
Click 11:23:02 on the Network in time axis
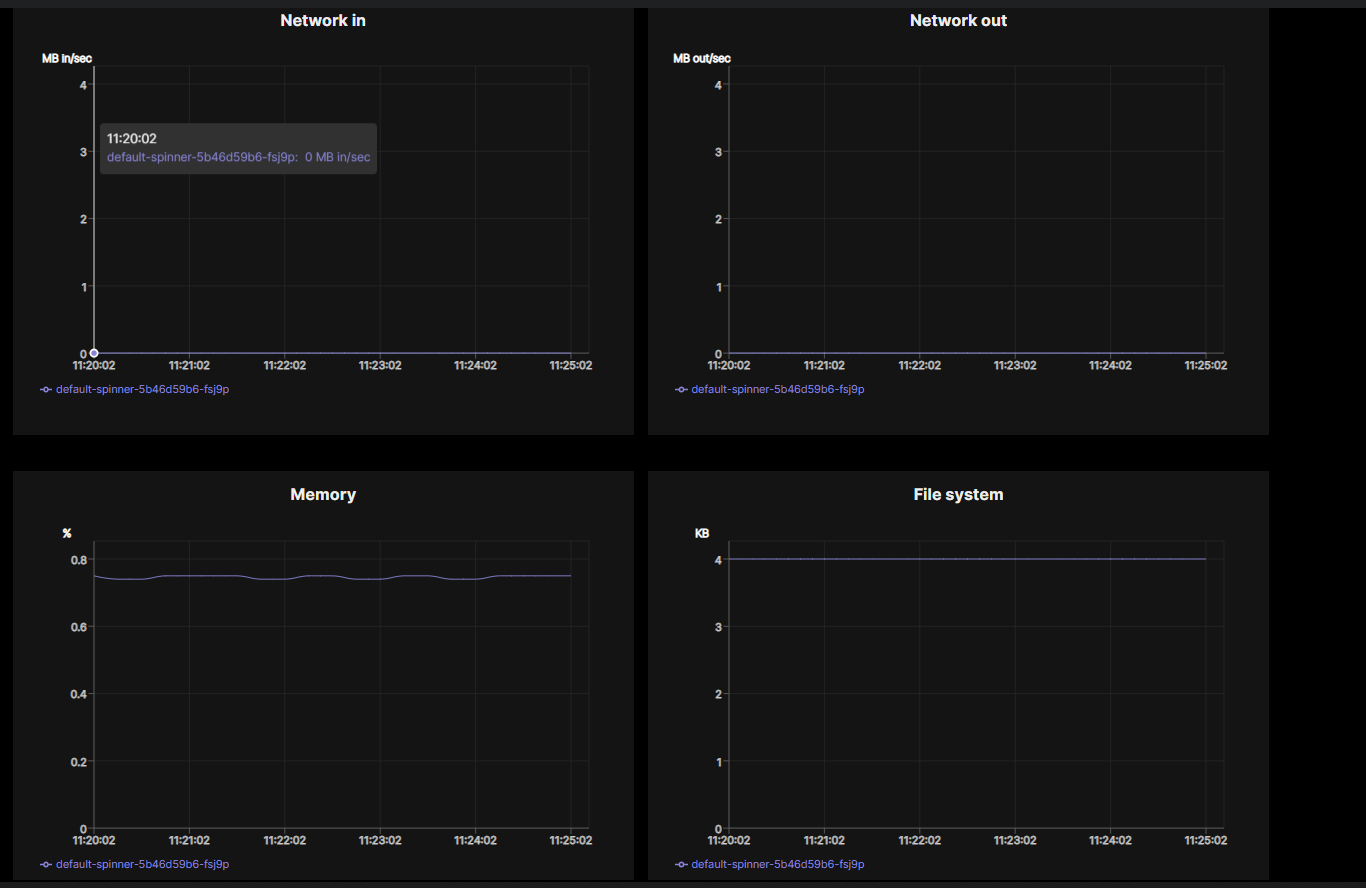click(380, 366)
